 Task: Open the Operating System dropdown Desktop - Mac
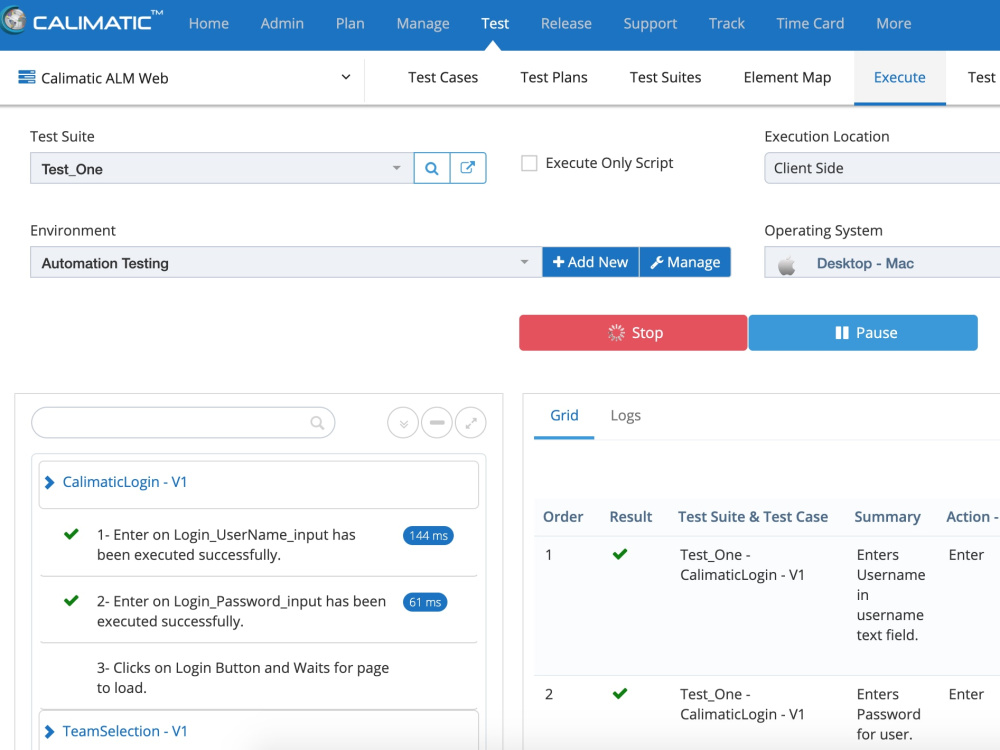click(x=882, y=263)
